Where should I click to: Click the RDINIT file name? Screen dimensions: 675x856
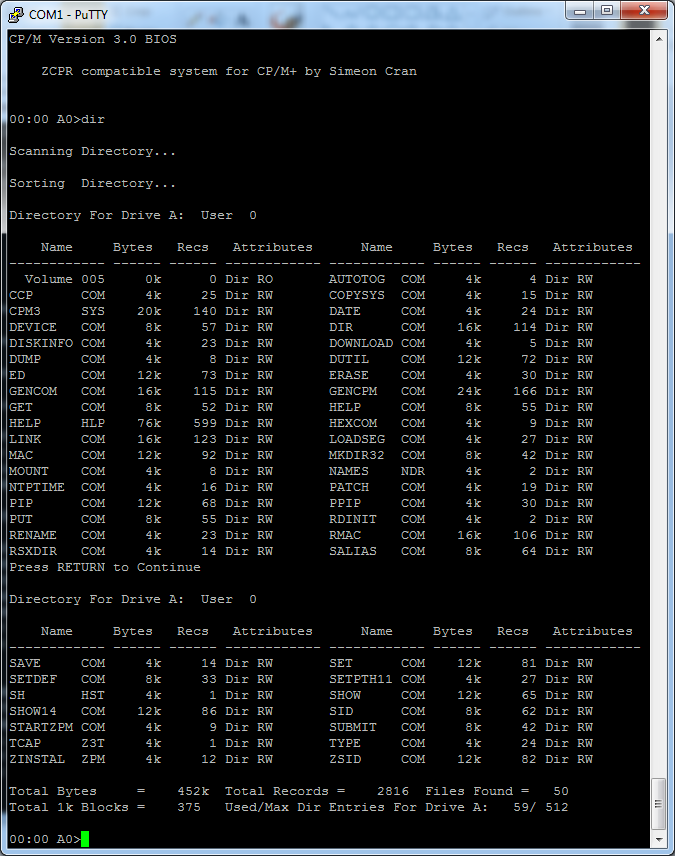click(353, 519)
